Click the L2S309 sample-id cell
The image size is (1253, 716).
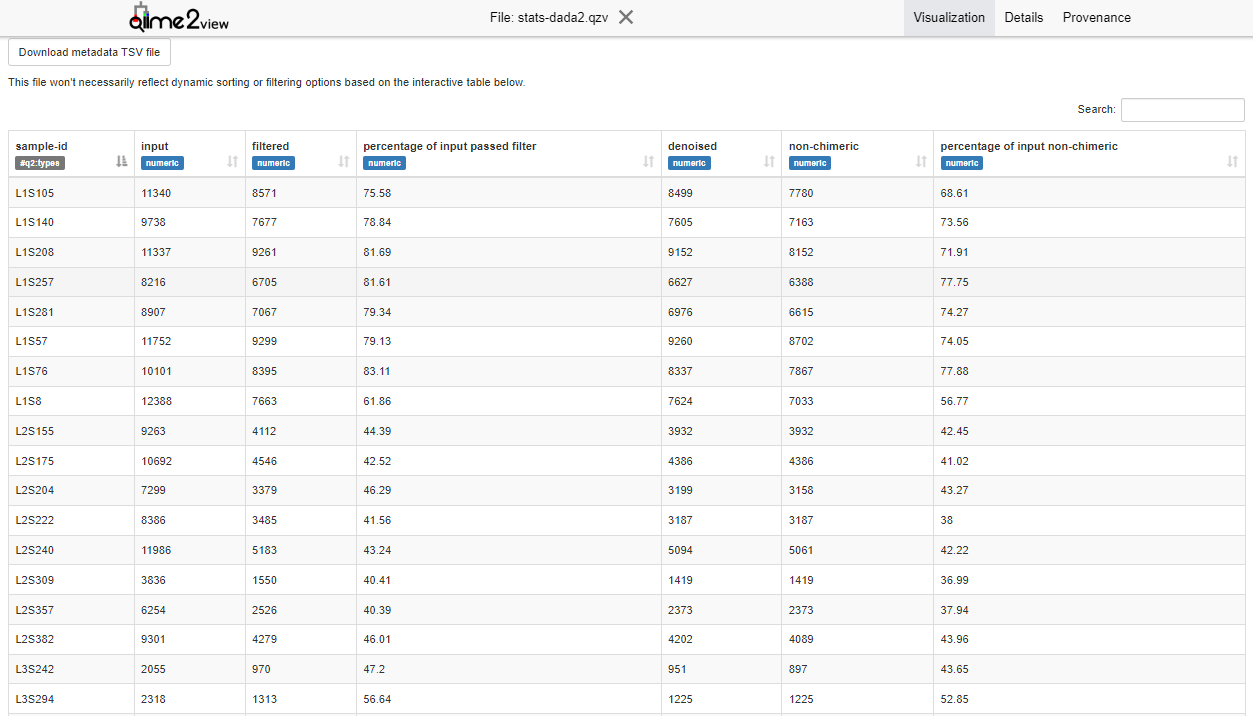click(35, 580)
